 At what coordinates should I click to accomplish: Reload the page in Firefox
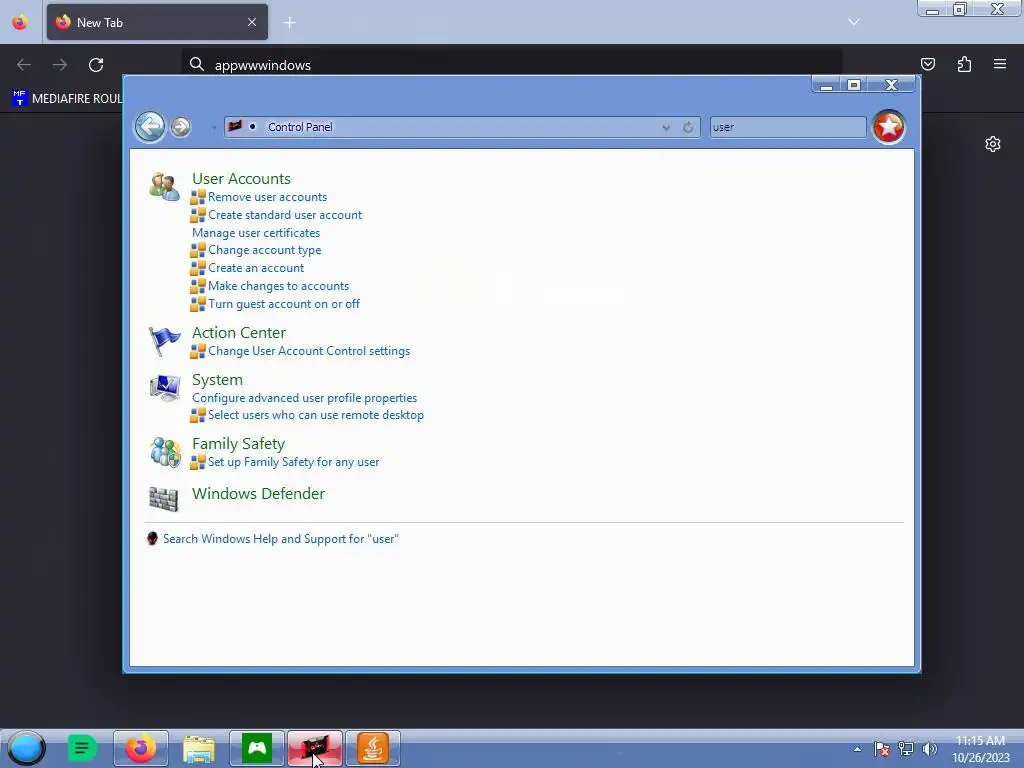96,65
